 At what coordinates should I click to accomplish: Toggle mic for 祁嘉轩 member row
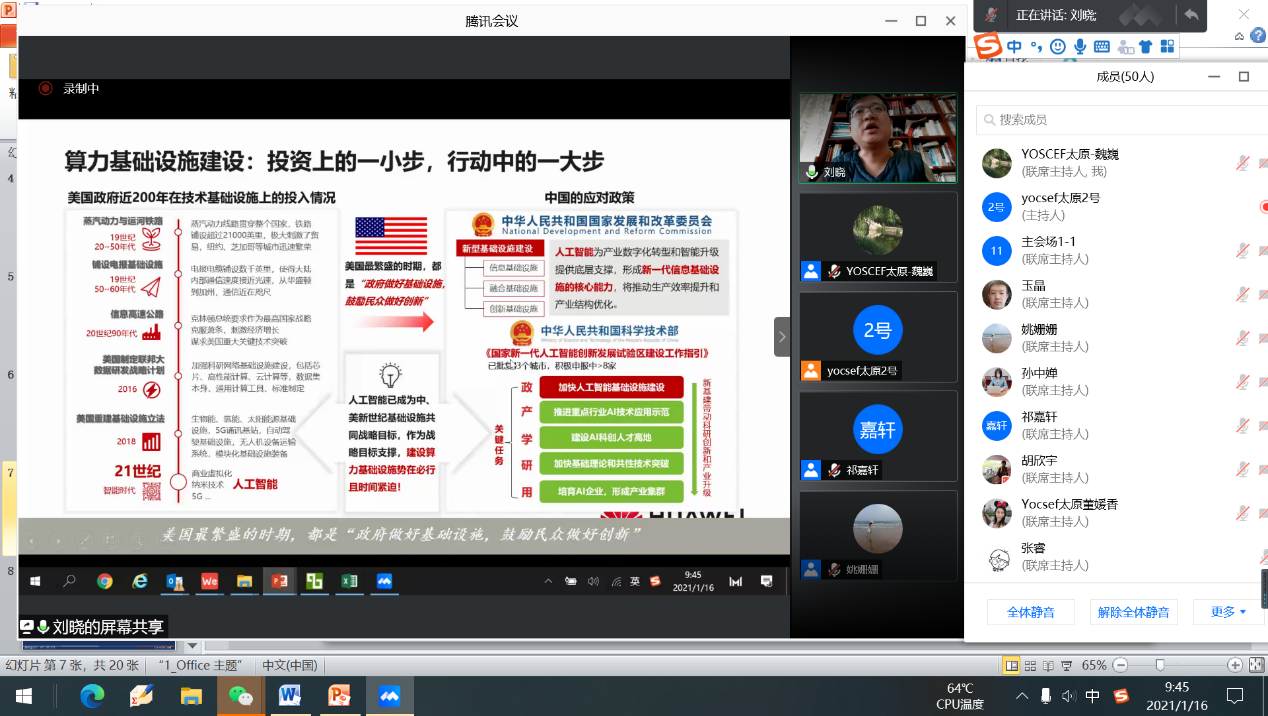pyautogui.click(x=1242, y=425)
